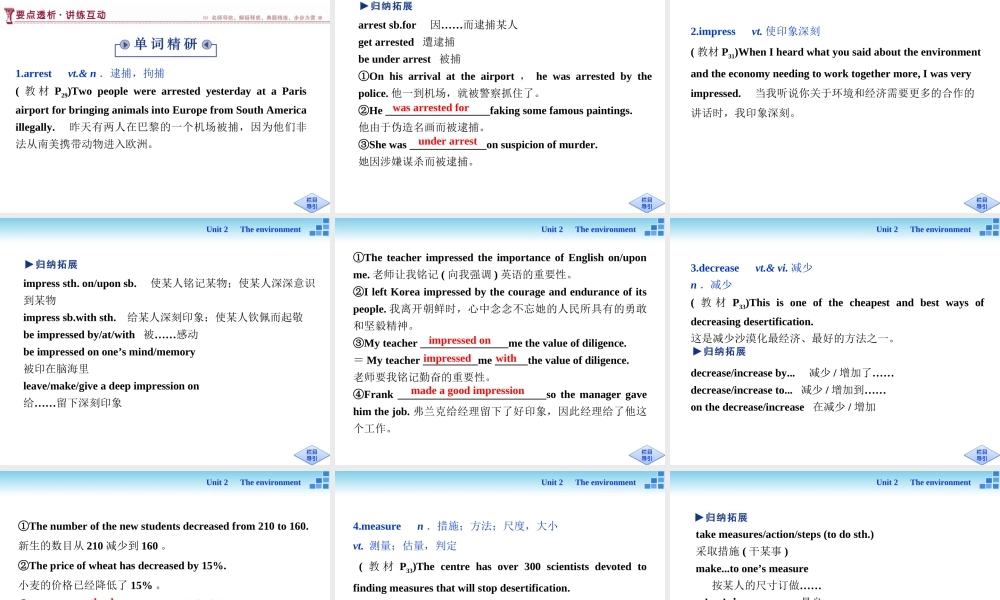This screenshot has height=600, width=1000.
Task: Click 'Unit 2' label above the 3.decrease slide
Action: [x=887, y=229]
